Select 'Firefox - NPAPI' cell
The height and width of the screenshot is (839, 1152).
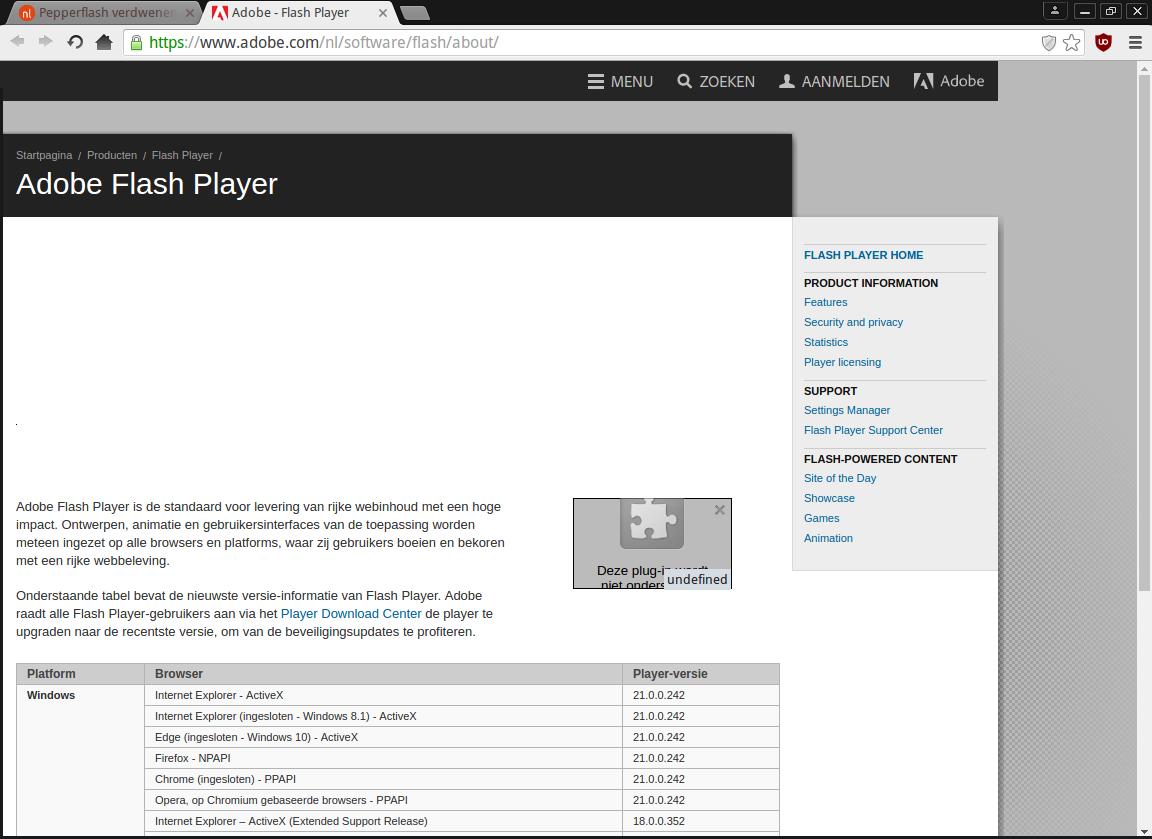(384, 758)
